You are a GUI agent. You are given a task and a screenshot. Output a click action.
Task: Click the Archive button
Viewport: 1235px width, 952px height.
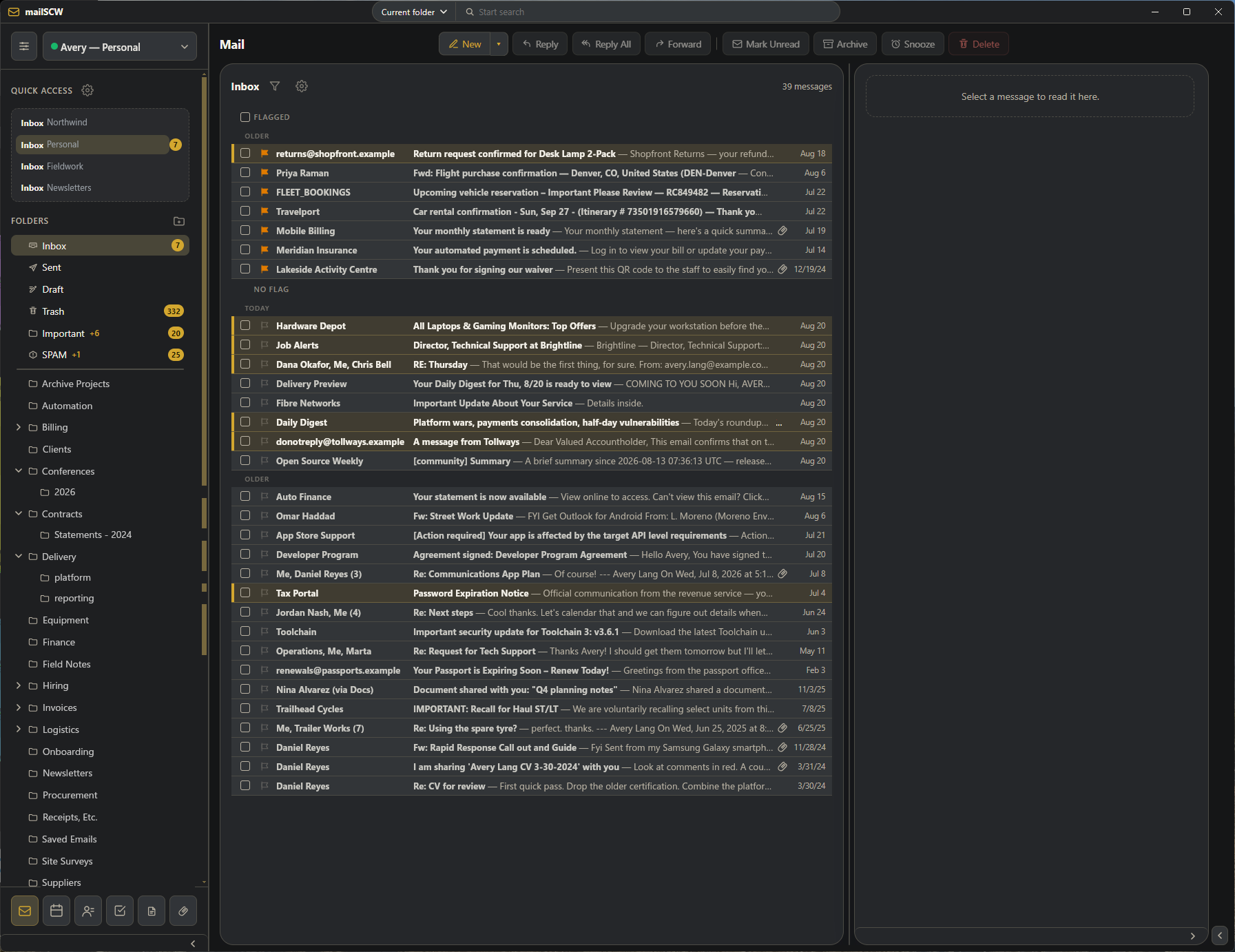845,44
